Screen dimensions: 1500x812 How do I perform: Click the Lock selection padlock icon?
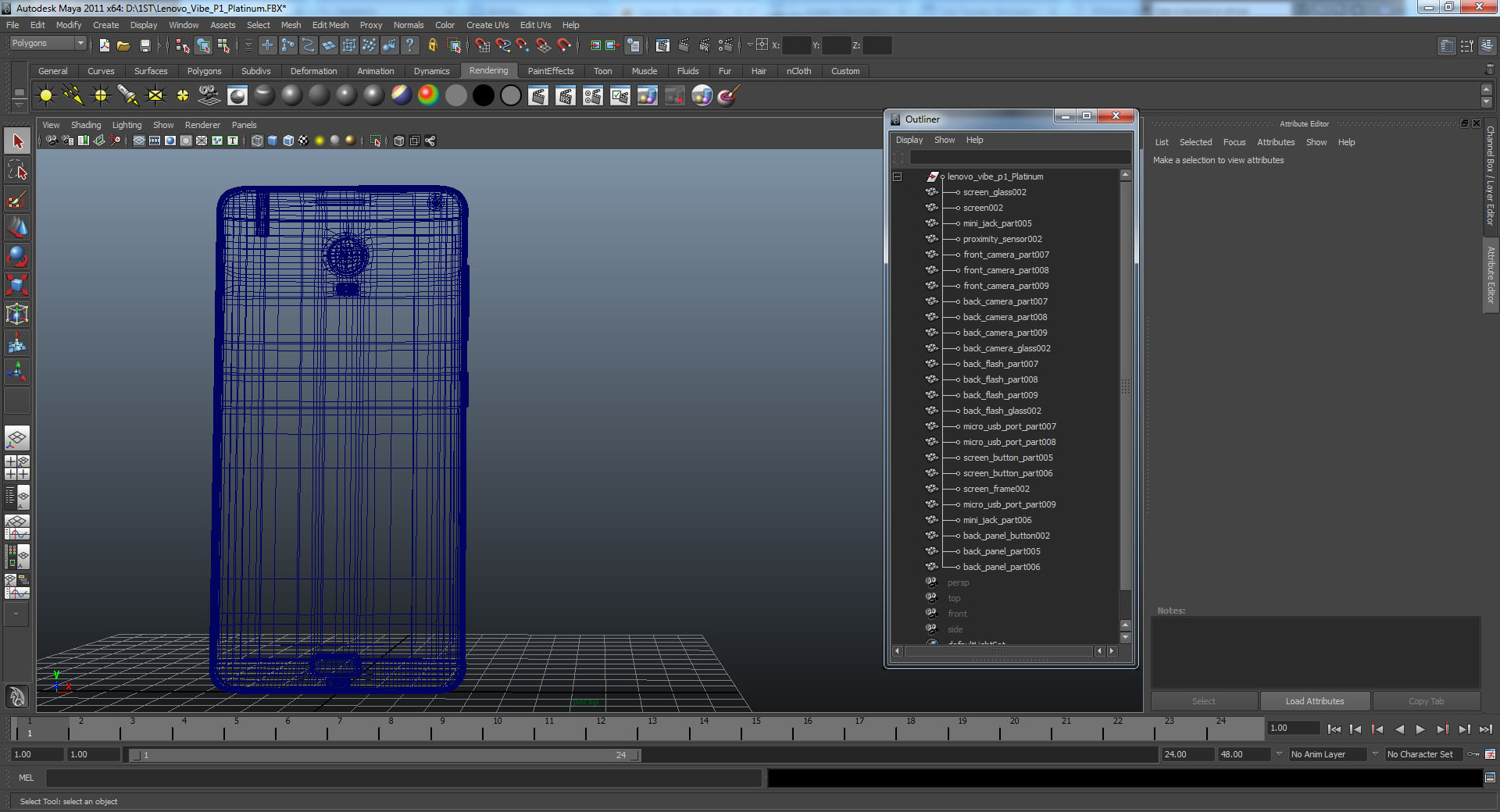point(432,45)
